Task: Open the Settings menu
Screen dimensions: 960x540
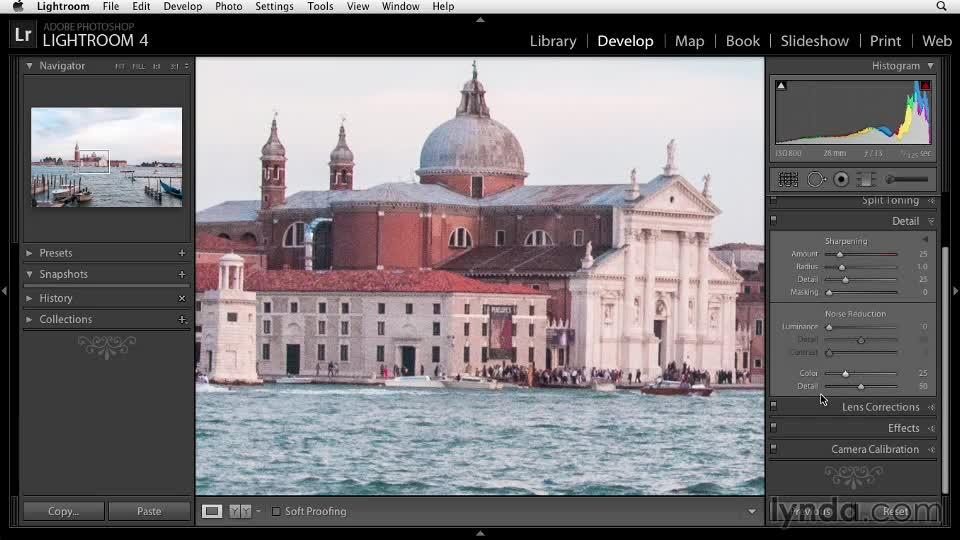Action: tap(274, 6)
